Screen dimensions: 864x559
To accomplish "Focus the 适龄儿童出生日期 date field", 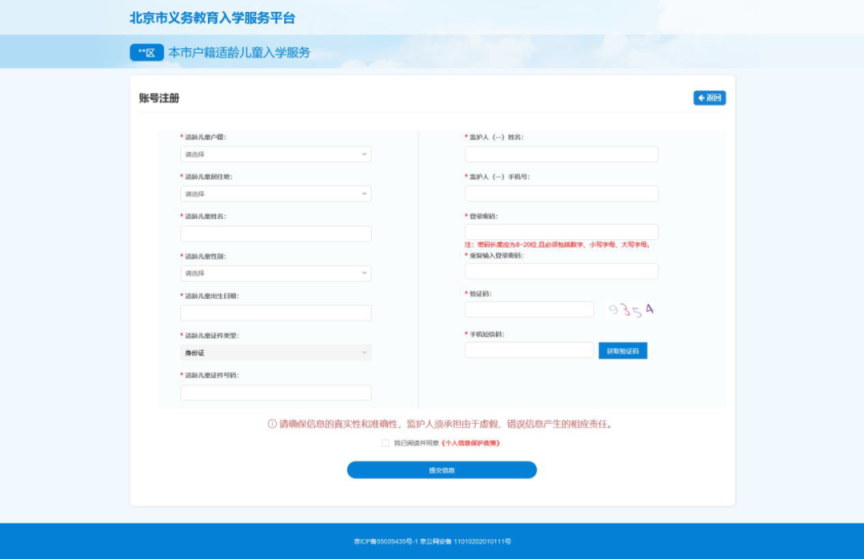I will pyautogui.click(x=275, y=313).
